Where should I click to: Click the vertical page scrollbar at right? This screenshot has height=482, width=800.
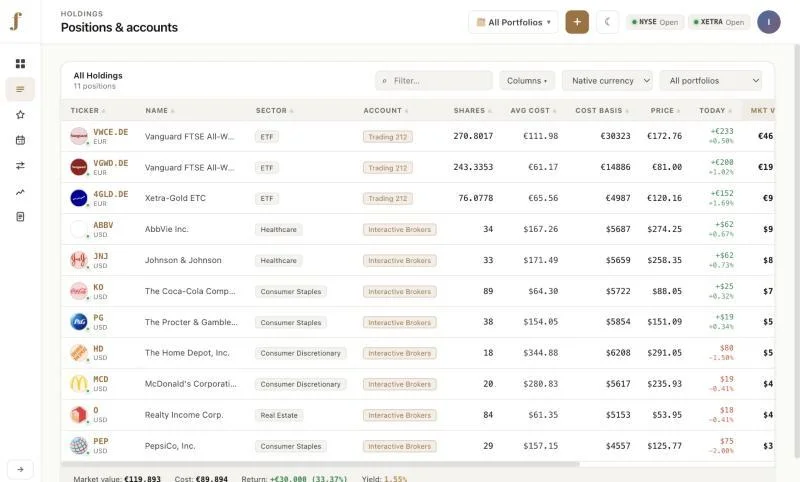(797, 250)
